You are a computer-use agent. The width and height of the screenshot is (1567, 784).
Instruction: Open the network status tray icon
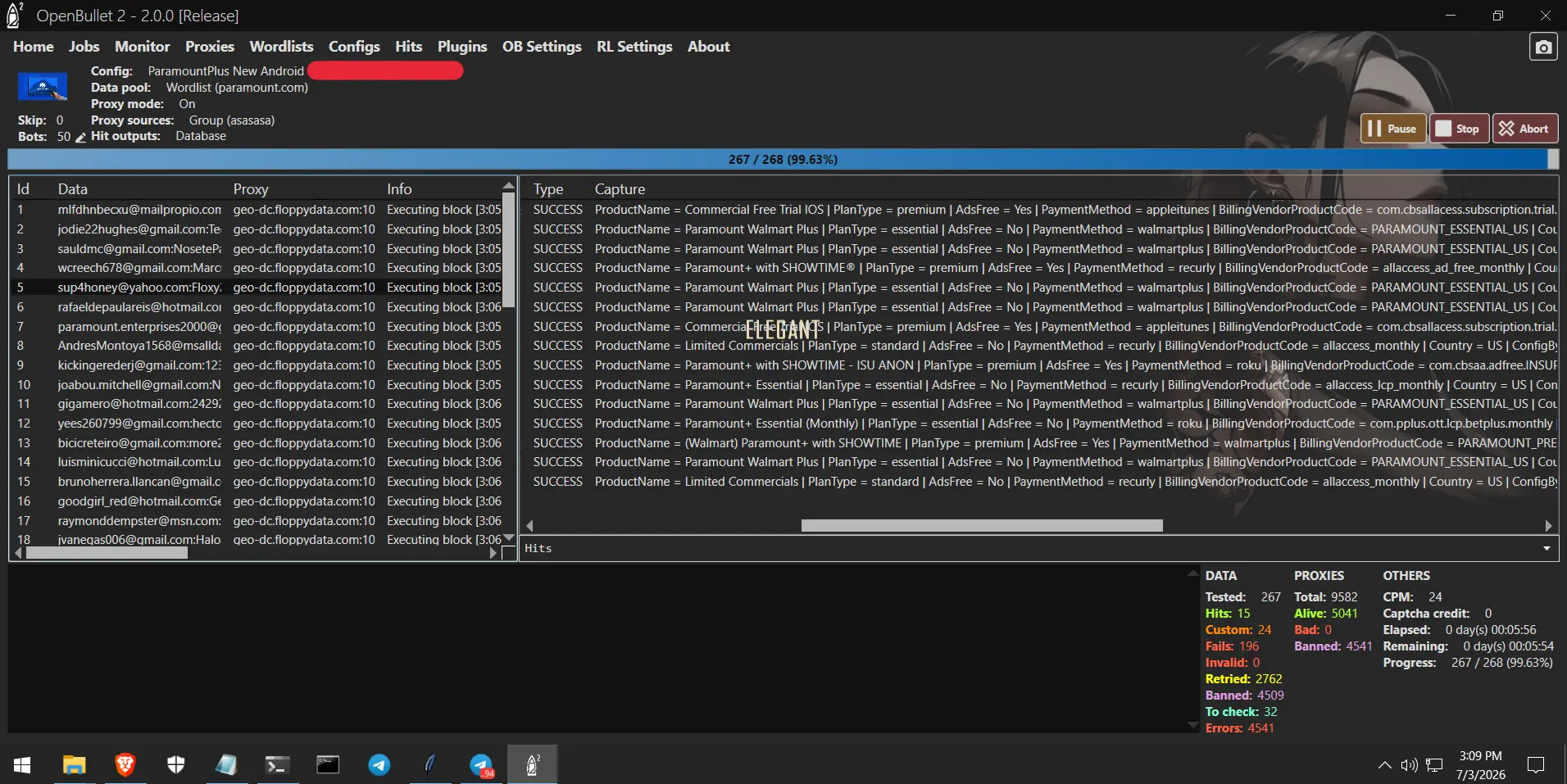point(1434,765)
